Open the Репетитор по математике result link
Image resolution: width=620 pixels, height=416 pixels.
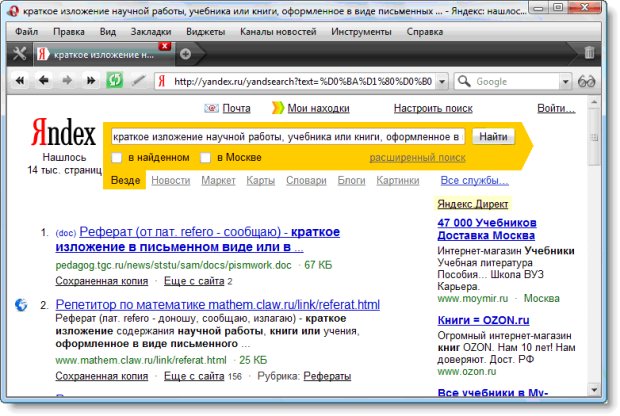(x=217, y=304)
